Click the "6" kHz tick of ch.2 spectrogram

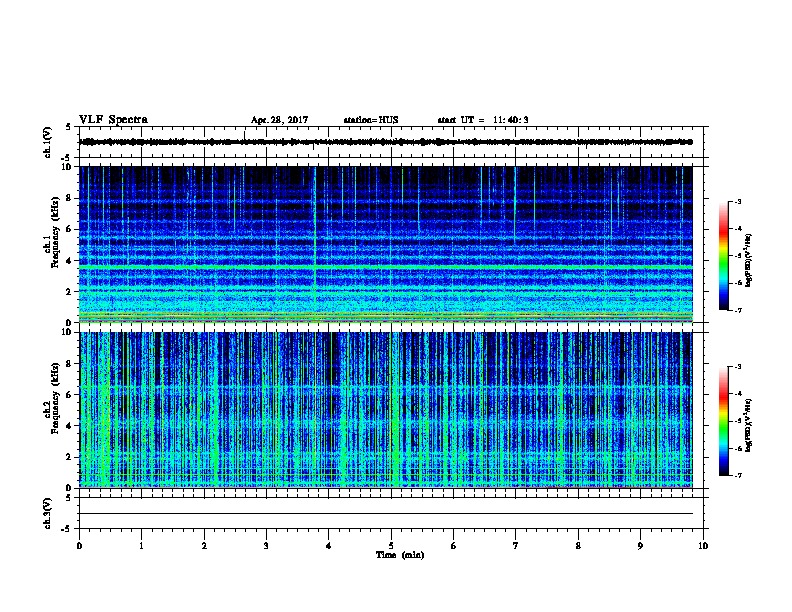69,395
